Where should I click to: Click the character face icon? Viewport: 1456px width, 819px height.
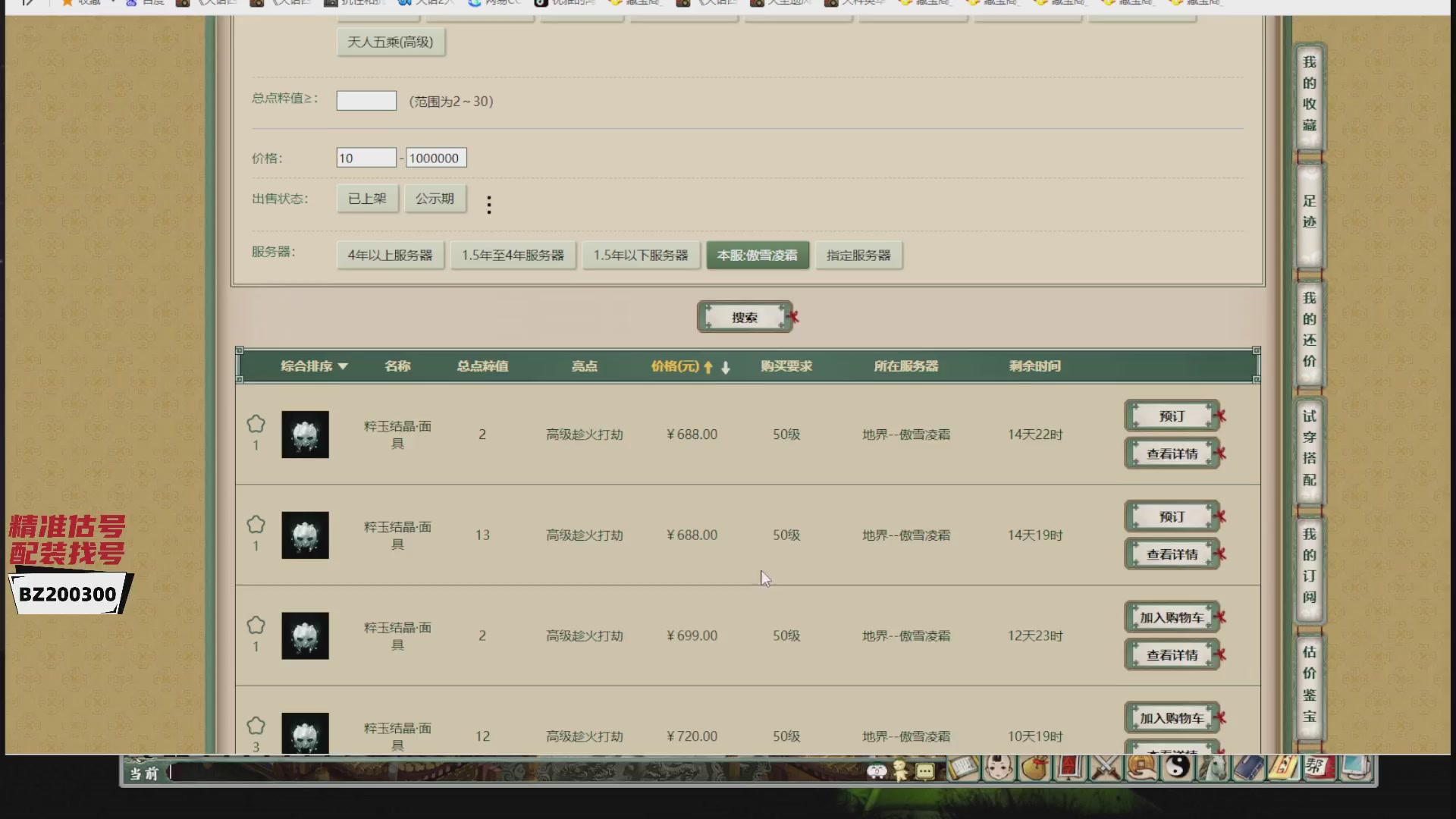click(999, 767)
